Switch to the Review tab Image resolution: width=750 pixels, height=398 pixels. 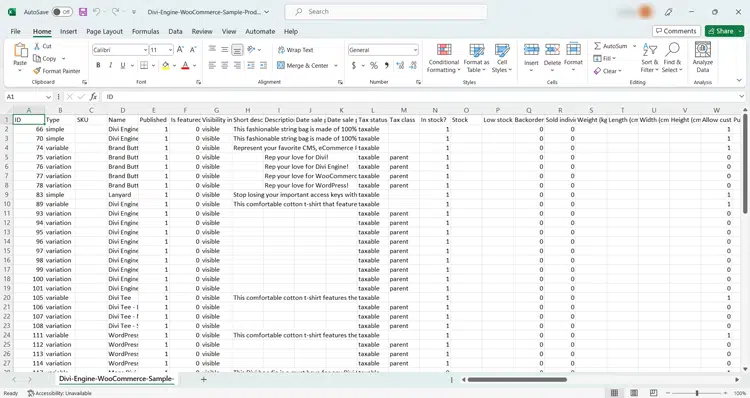(202, 32)
